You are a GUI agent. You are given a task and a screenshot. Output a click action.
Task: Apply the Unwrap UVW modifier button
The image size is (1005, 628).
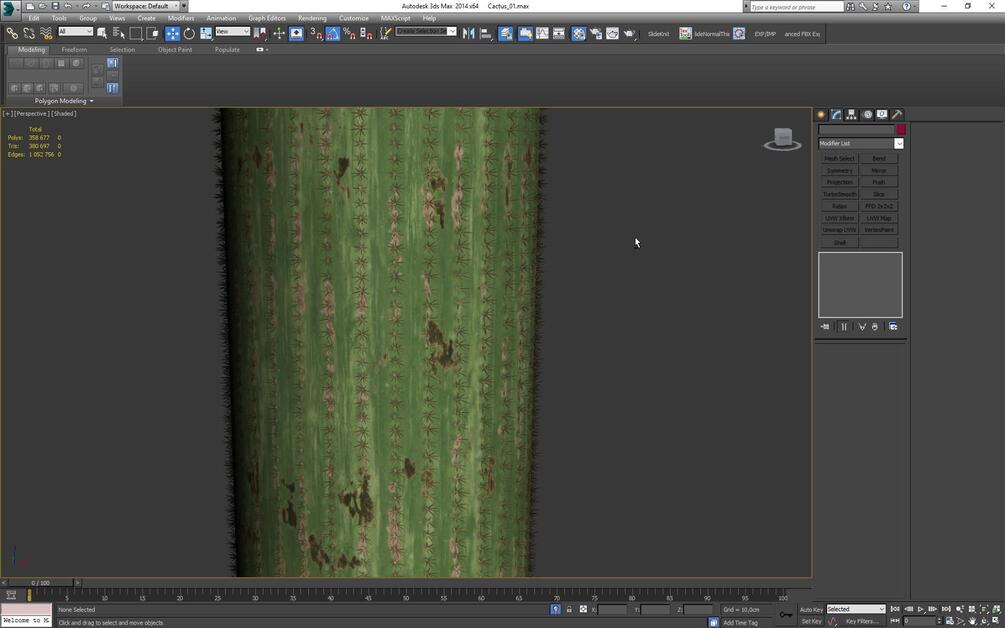coord(840,230)
